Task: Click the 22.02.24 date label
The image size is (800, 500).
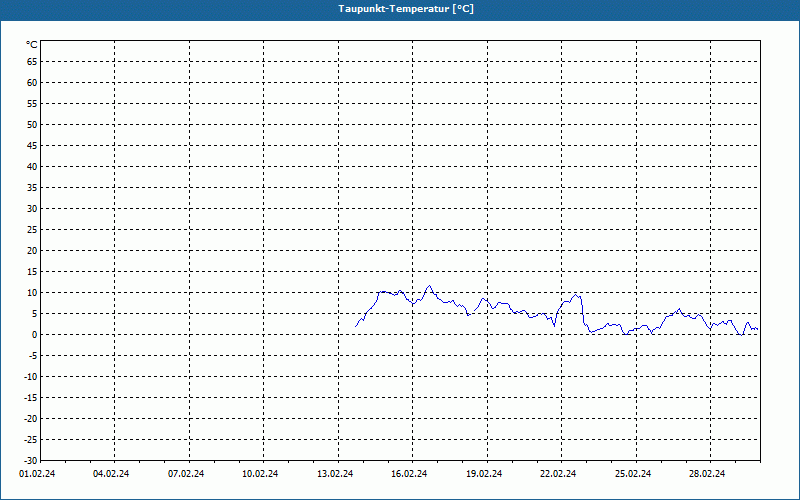Action: (x=558, y=474)
